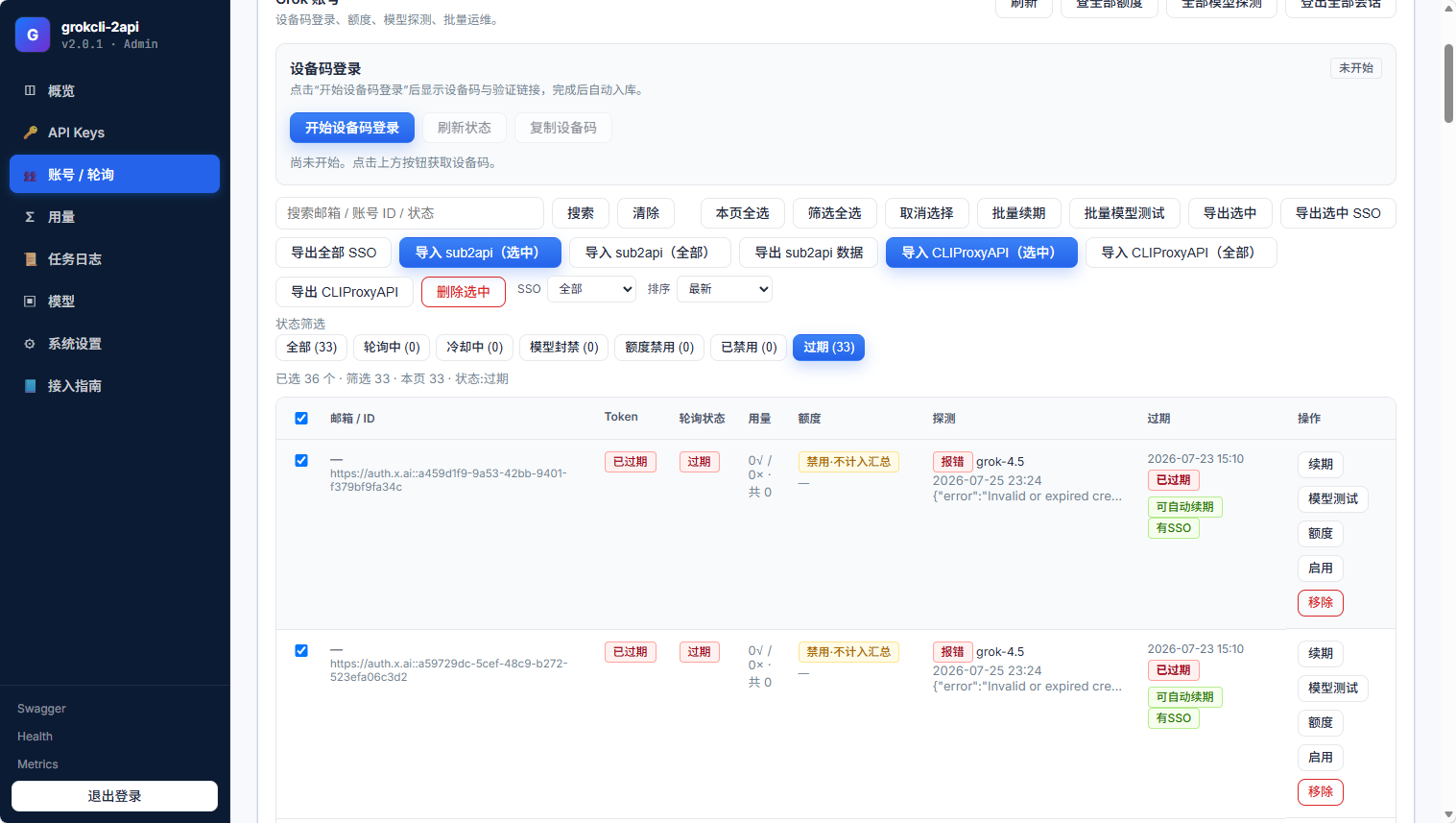Image resolution: width=1456 pixels, height=823 pixels.
Task: Click the key icon beside API Keys
Action: [x=30, y=133]
